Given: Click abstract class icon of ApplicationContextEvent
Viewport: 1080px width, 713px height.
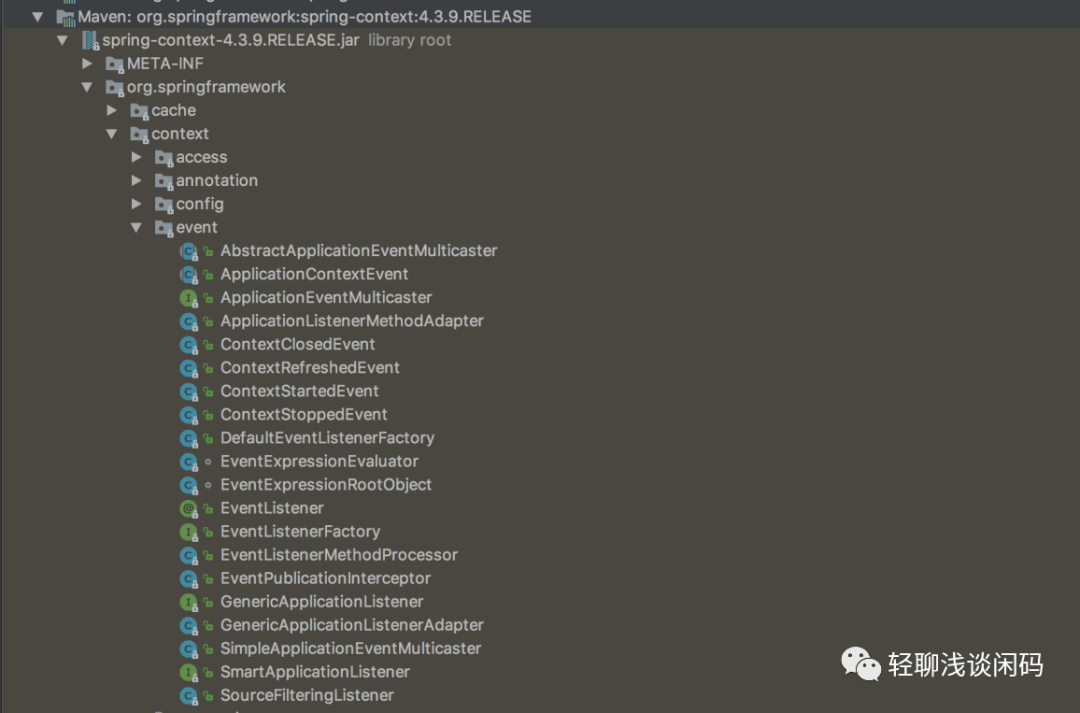Looking at the screenshot, I should 189,275.
